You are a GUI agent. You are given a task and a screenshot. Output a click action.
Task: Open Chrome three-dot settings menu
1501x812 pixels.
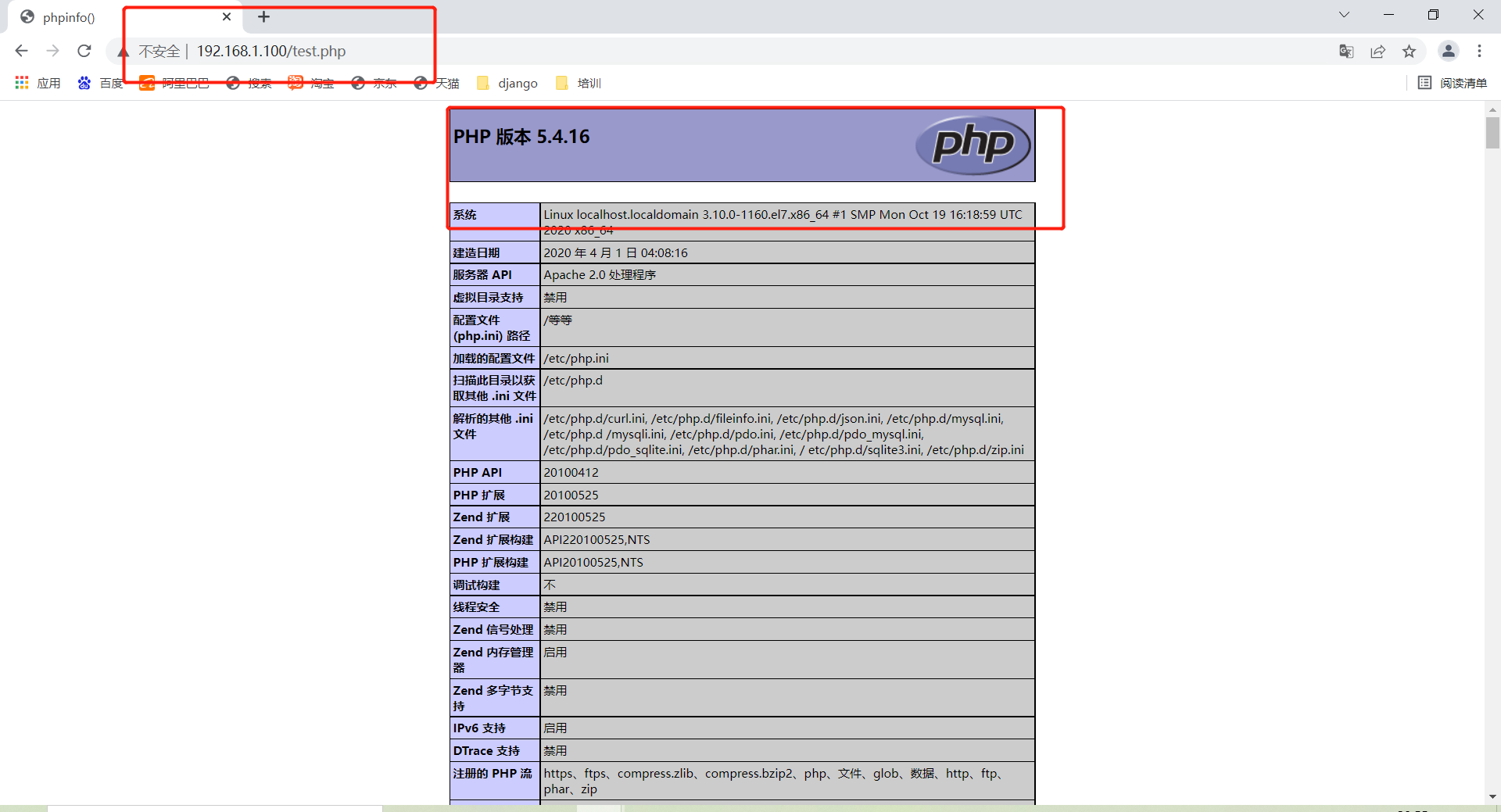1479,51
